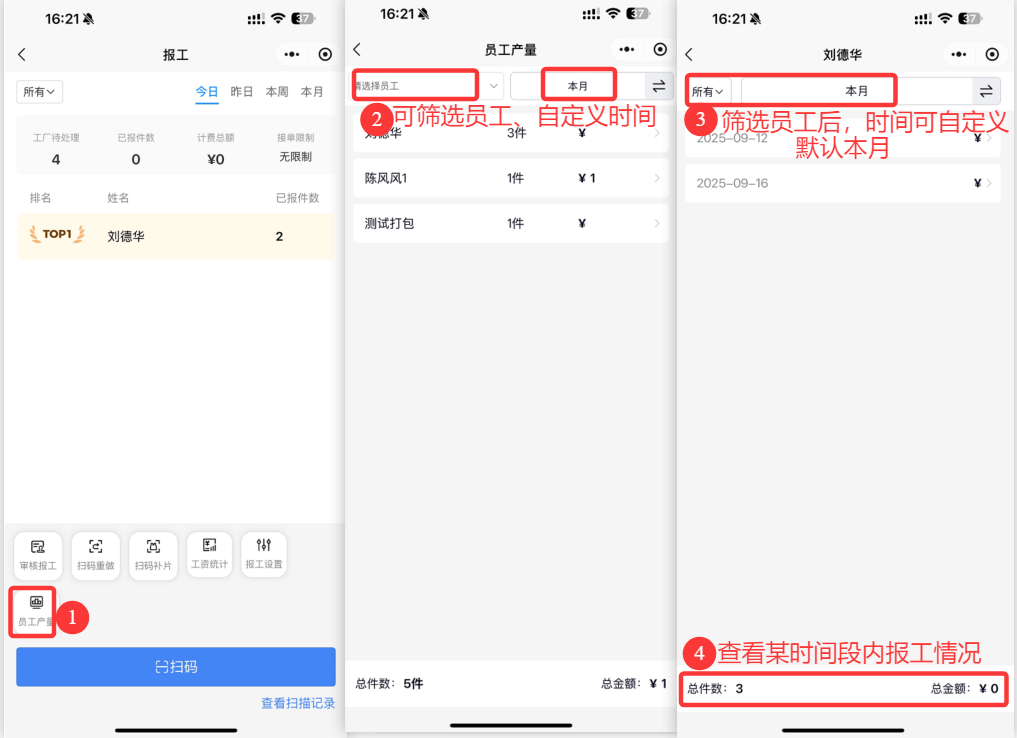The height and width of the screenshot is (738, 1017).
Task: Switch to the 今日 tab
Action: tap(207, 92)
